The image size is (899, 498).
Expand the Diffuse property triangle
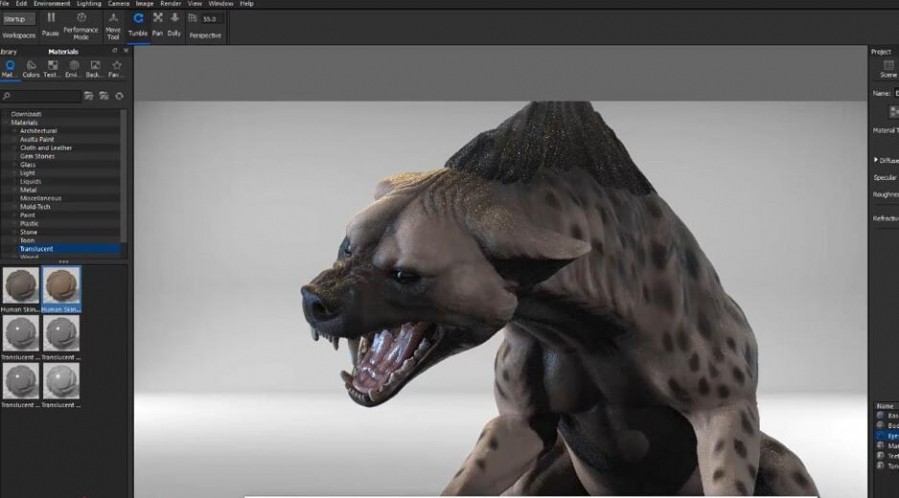tap(876, 160)
